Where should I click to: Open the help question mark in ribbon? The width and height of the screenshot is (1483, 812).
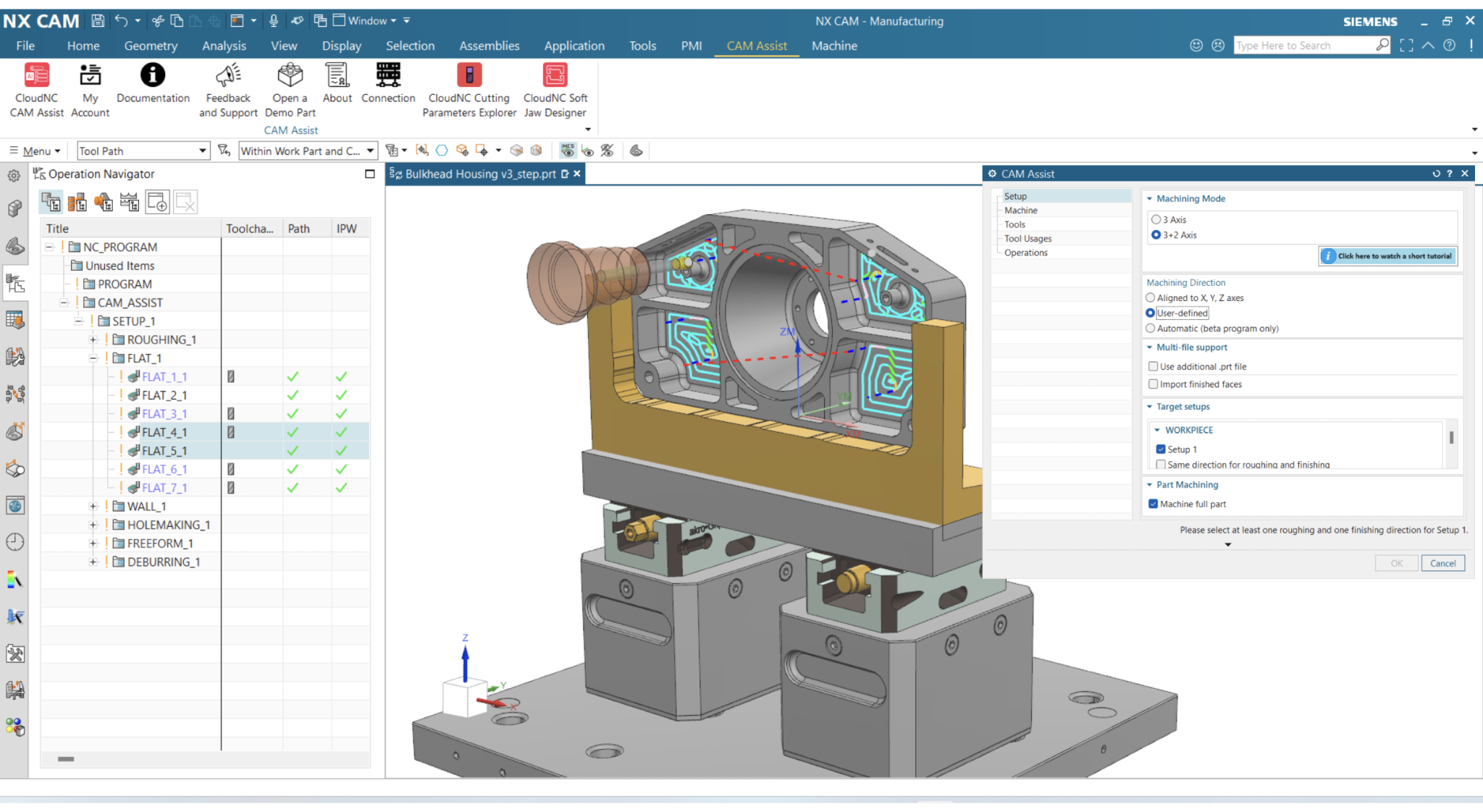click(1449, 45)
